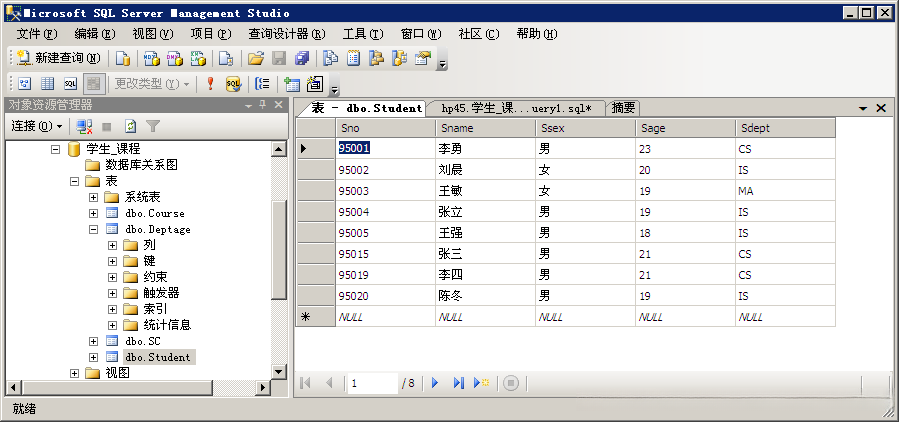Click the Sdept column header

[x=785, y=128]
